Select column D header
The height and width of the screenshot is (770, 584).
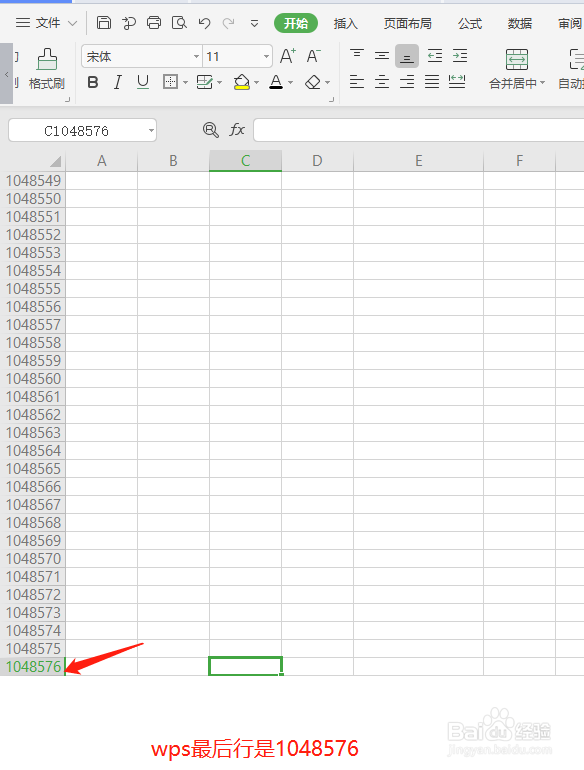[x=317, y=161]
